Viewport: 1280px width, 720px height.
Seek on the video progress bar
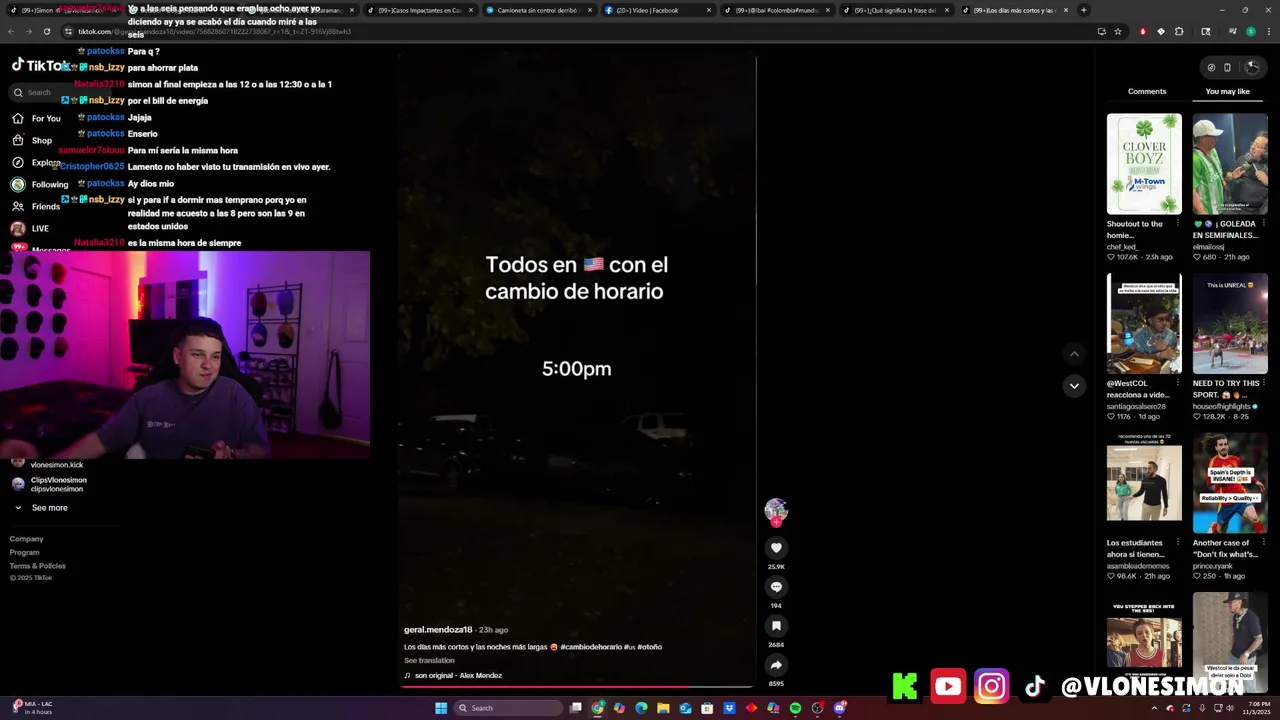[576, 687]
